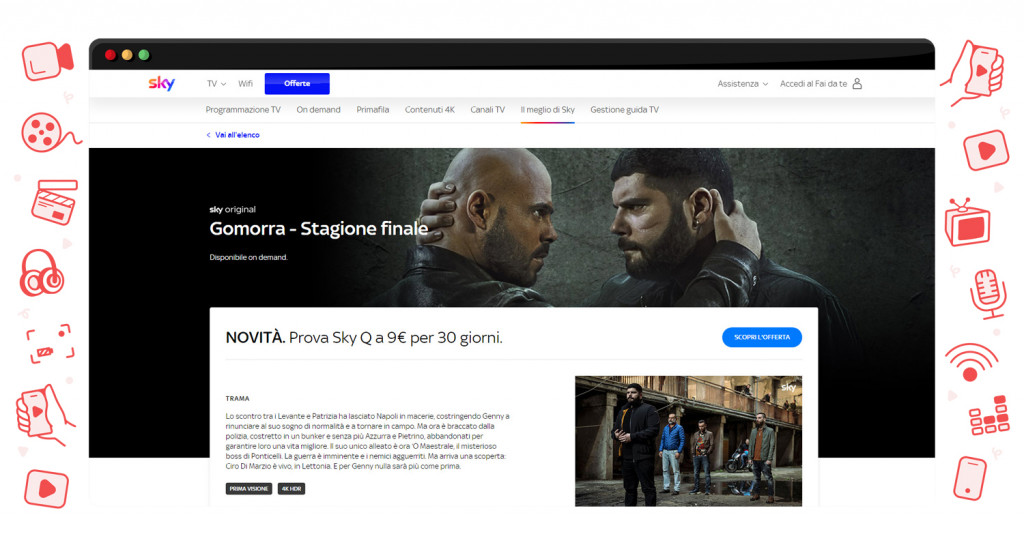Click the red close window dot

[110, 55]
